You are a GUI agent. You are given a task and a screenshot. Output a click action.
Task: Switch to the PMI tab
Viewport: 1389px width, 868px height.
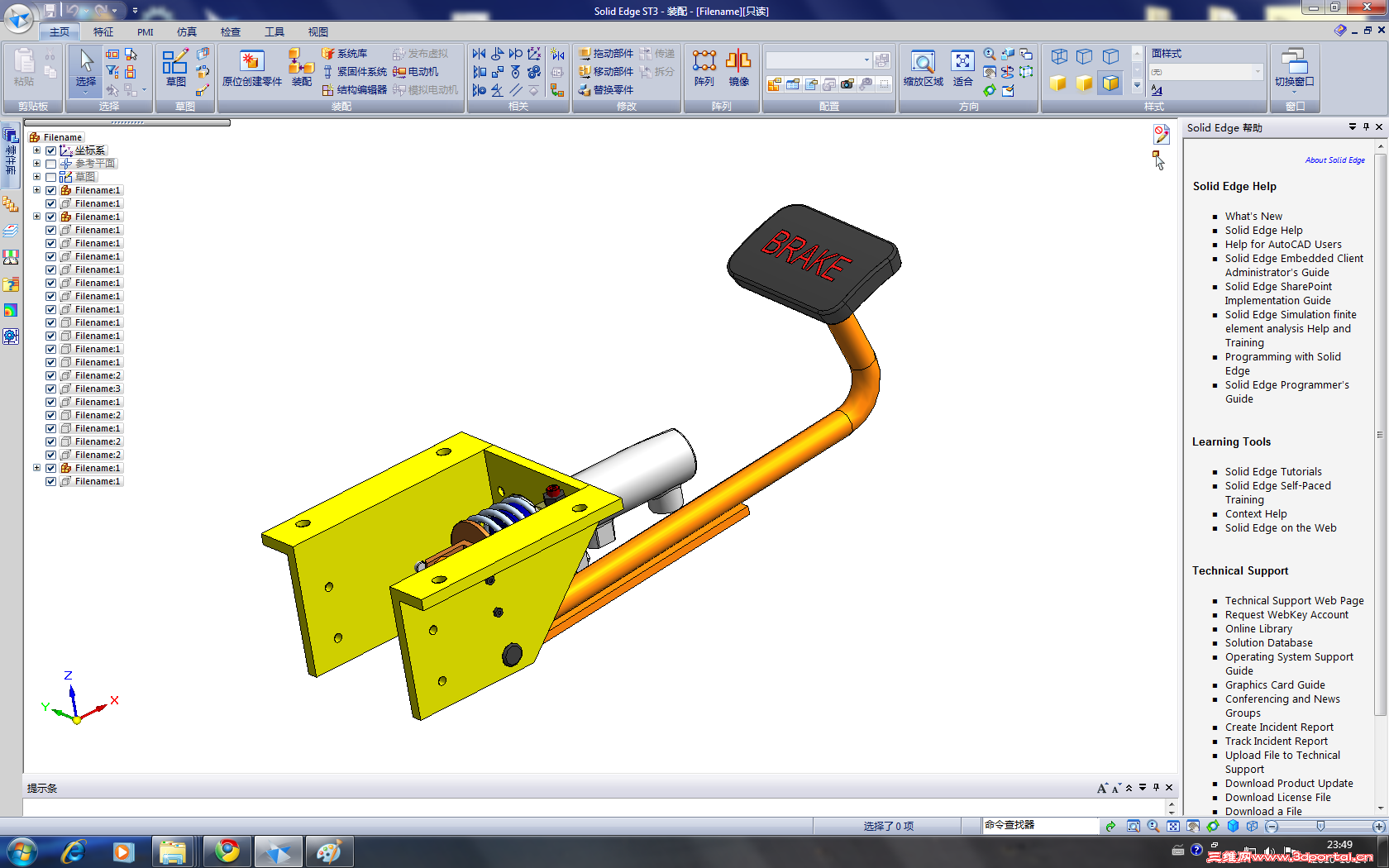coord(146,32)
